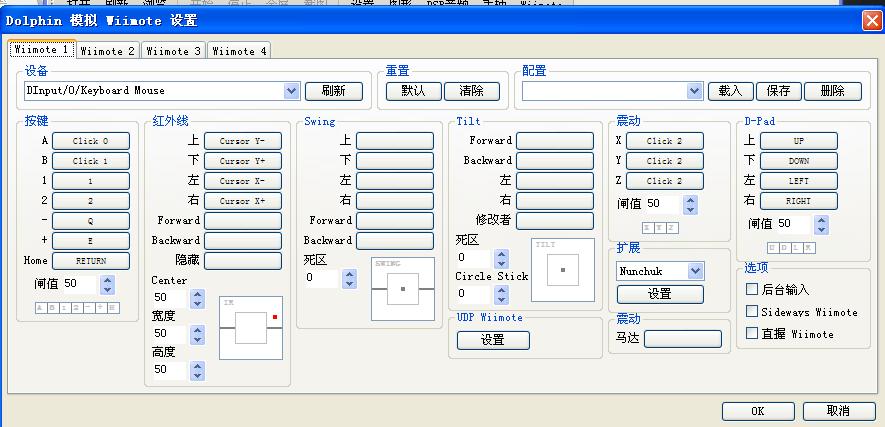Image resolution: width=885 pixels, height=427 pixels.
Task: Click the IR cursor preview box
Action: (251, 328)
